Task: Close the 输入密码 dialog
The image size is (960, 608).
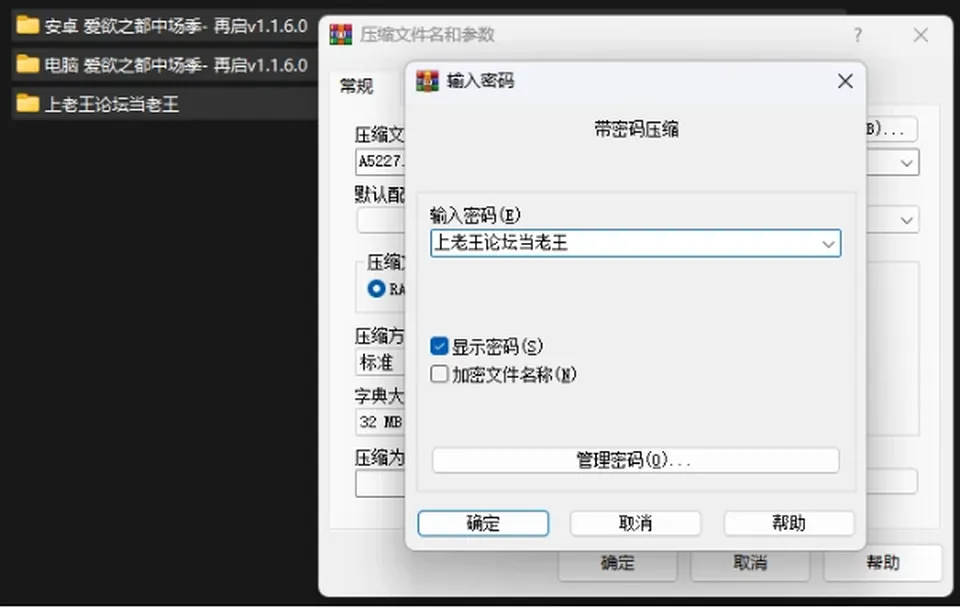Action: [845, 81]
